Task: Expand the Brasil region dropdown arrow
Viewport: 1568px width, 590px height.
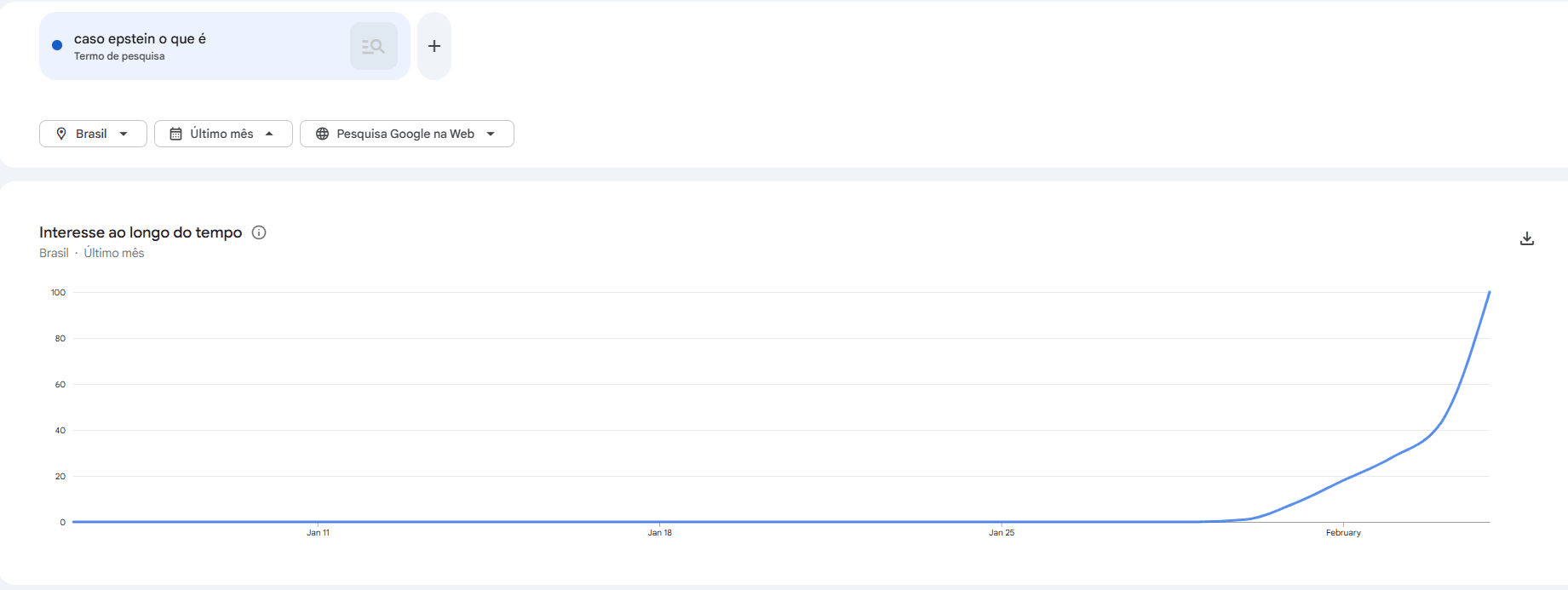Action: (123, 134)
